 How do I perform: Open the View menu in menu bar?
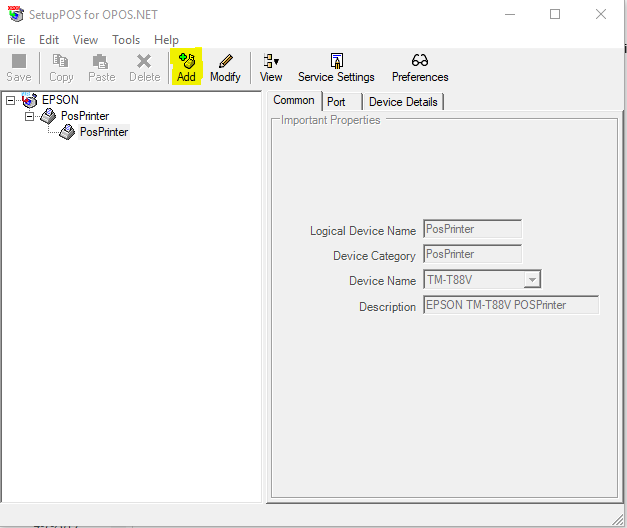[x=85, y=40]
